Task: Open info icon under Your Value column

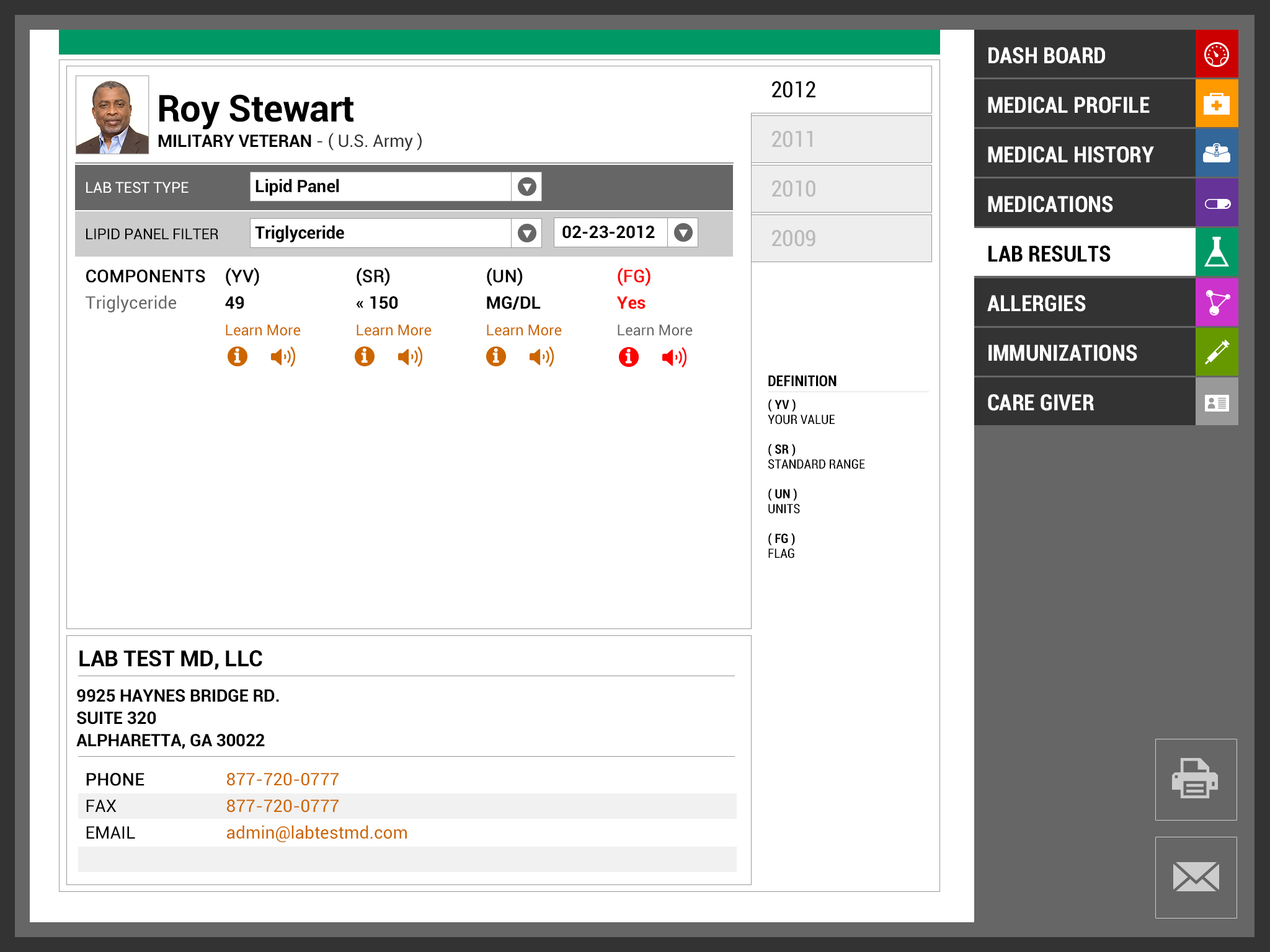Action: point(237,356)
